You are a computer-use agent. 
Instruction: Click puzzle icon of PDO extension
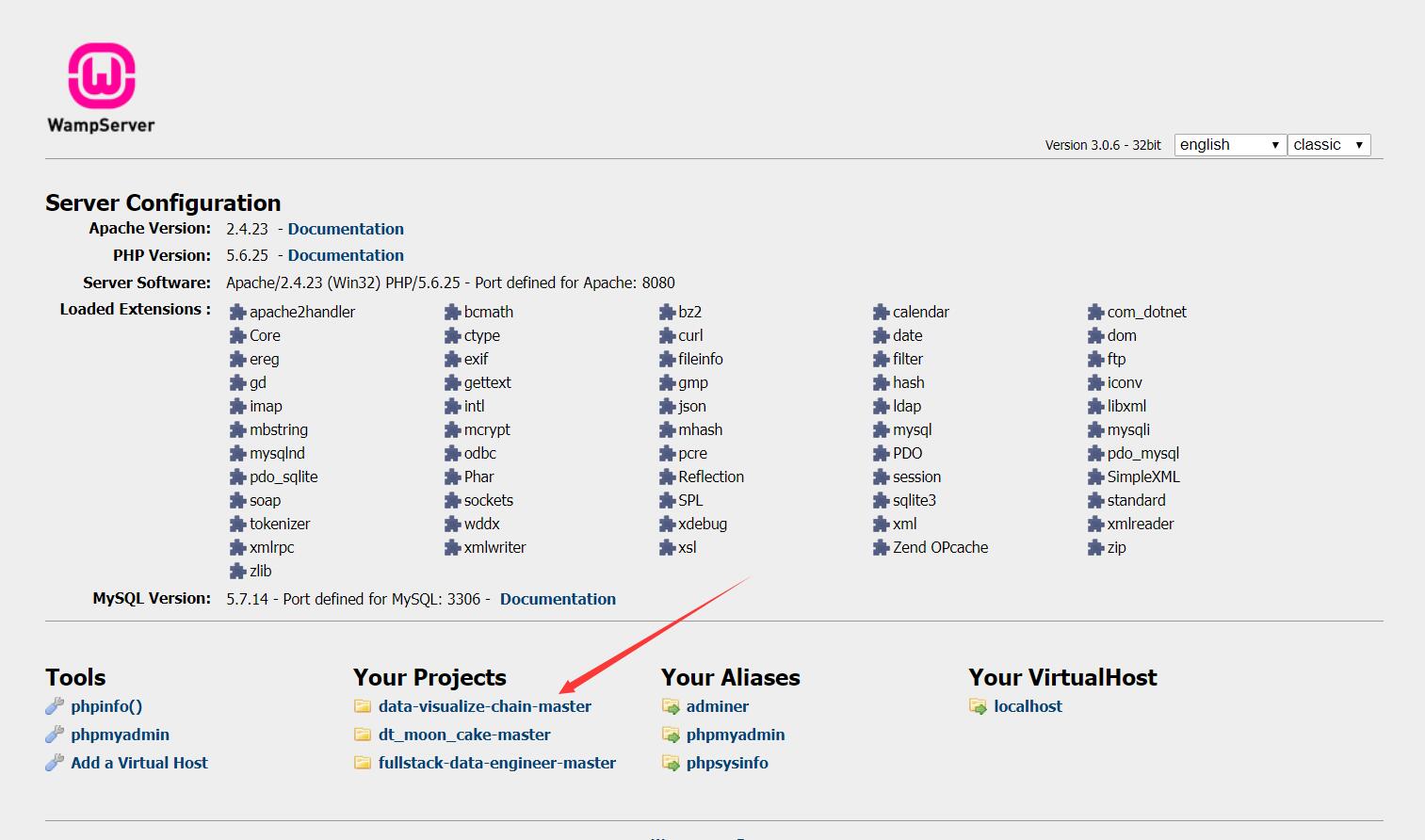(881, 453)
